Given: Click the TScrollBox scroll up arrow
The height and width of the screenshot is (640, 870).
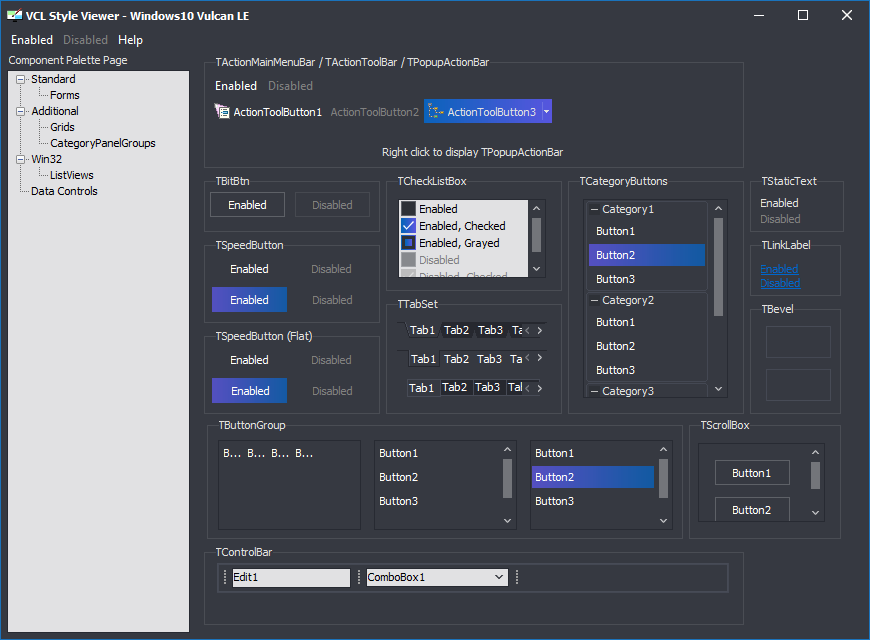Looking at the screenshot, I should (815, 452).
